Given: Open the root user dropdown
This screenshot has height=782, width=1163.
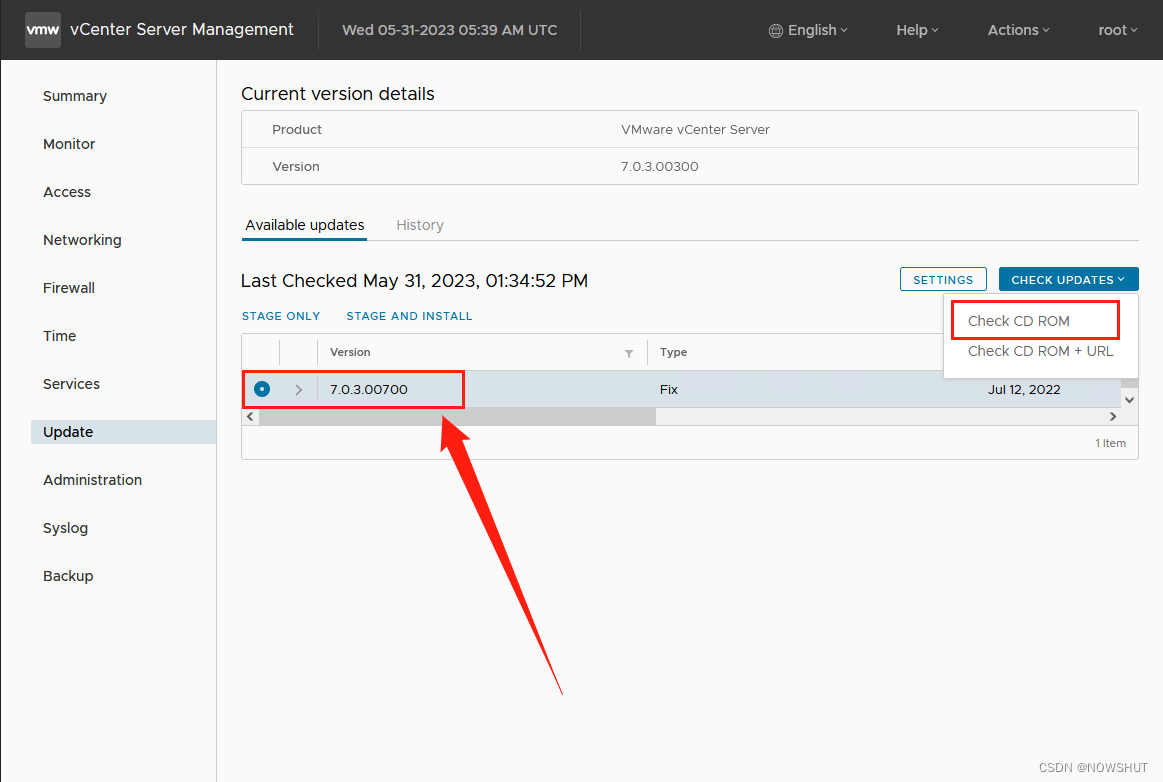Looking at the screenshot, I should coord(1118,30).
